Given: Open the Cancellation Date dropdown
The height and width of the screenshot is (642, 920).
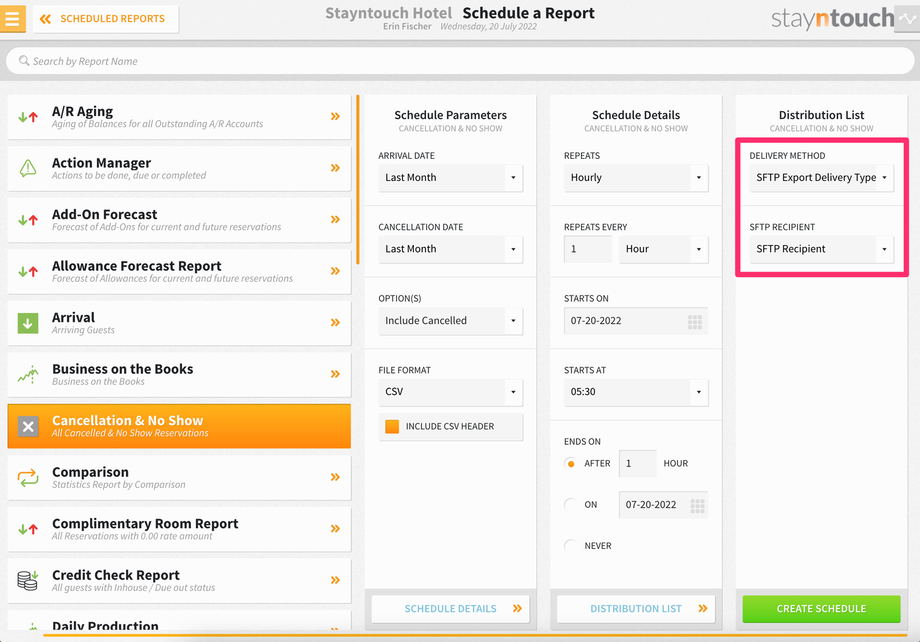Looking at the screenshot, I should click(x=451, y=249).
